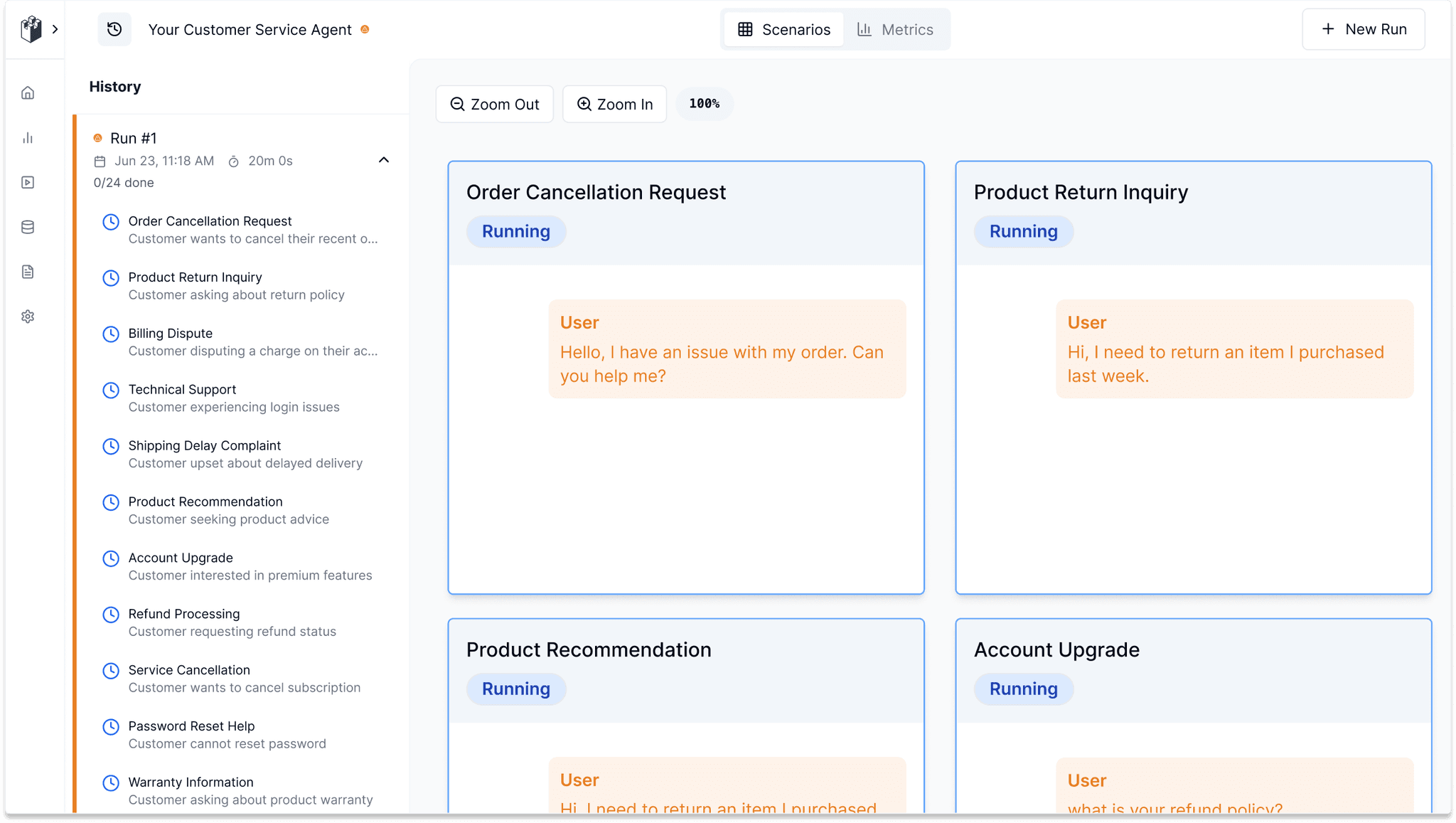
Task: Collapse Run #1 with chevron arrow
Action: (384, 160)
